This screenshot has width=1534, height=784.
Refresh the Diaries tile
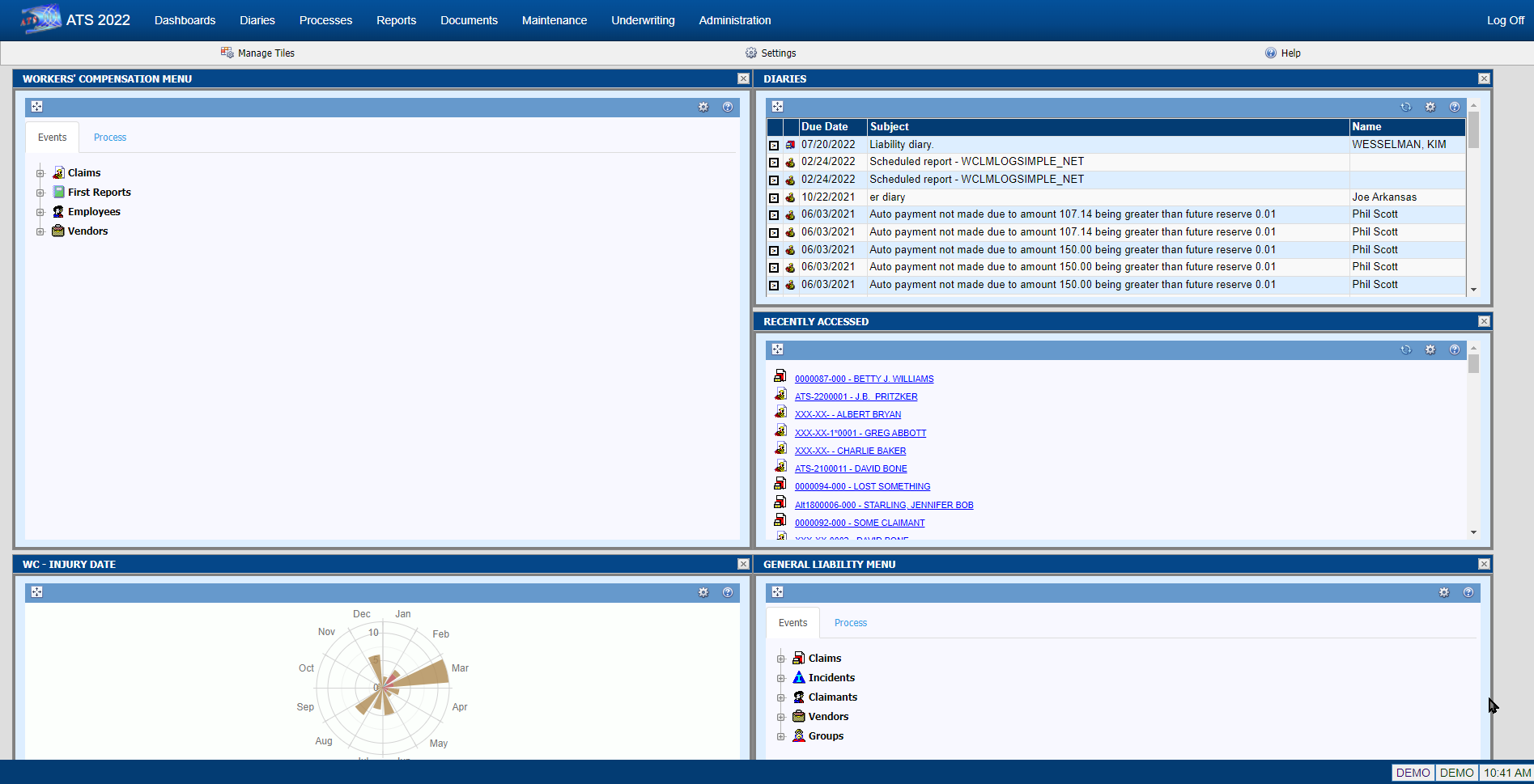pos(1406,107)
